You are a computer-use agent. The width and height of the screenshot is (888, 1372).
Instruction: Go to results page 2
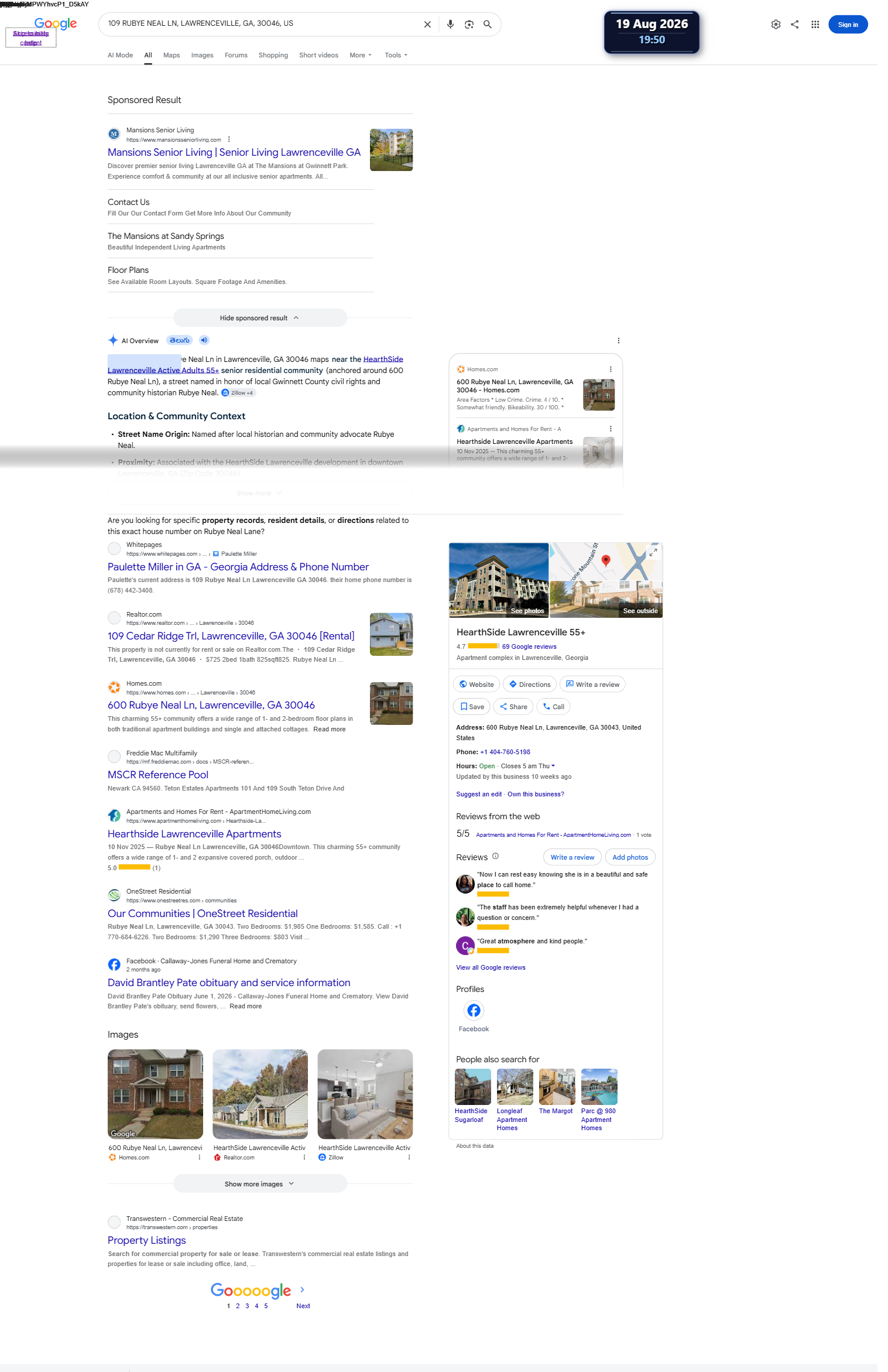pos(238,1306)
